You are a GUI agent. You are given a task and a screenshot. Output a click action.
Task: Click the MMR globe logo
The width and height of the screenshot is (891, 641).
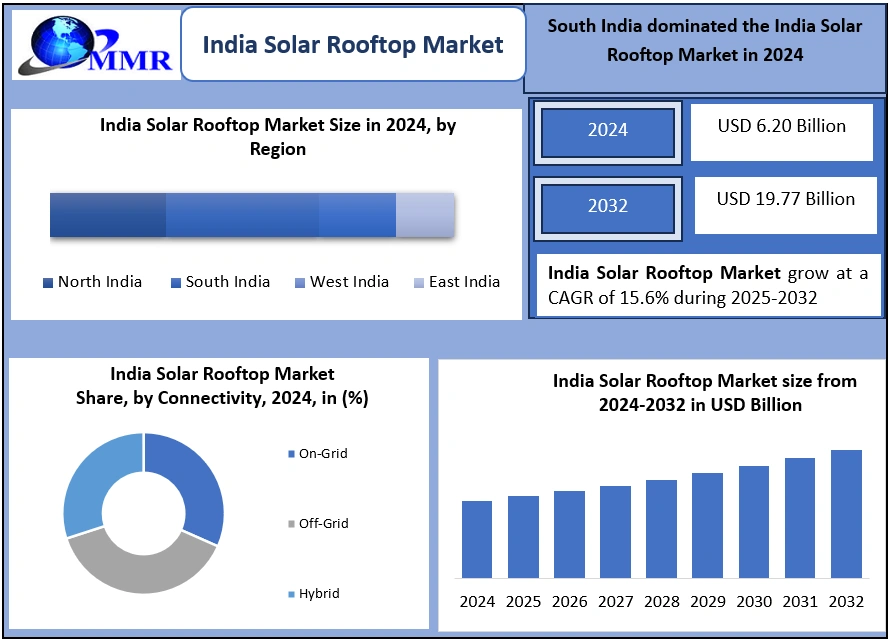[x=92, y=45]
